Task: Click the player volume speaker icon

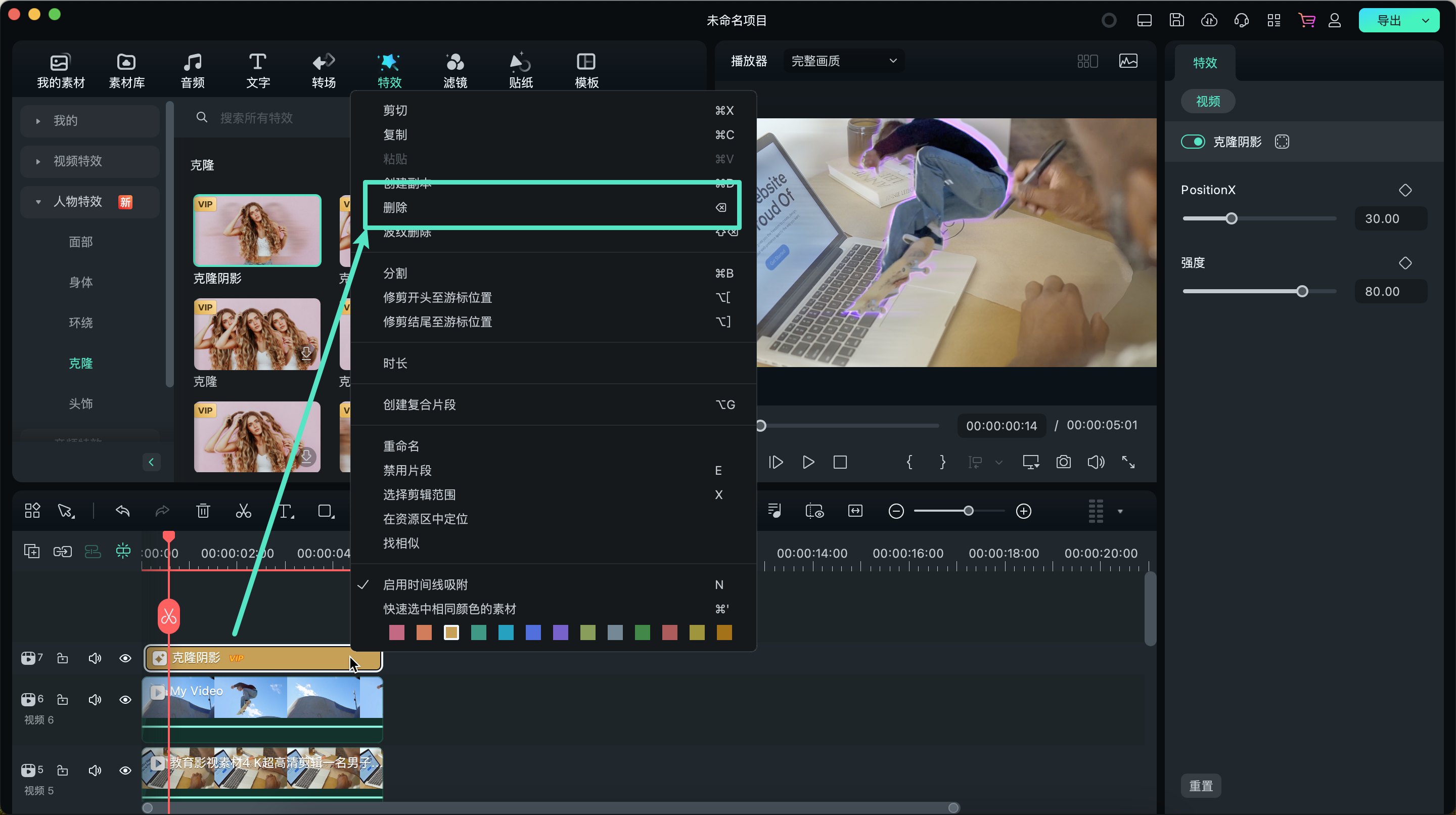Action: point(1096,462)
